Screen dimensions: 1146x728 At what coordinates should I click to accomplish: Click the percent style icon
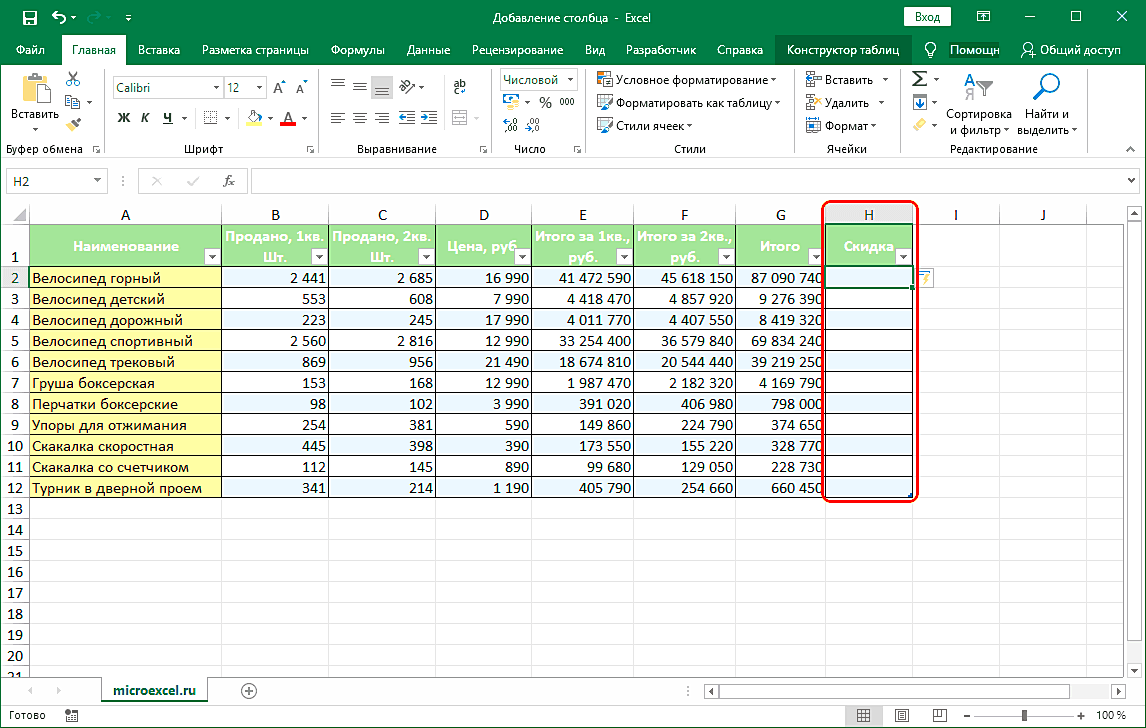(545, 102)
